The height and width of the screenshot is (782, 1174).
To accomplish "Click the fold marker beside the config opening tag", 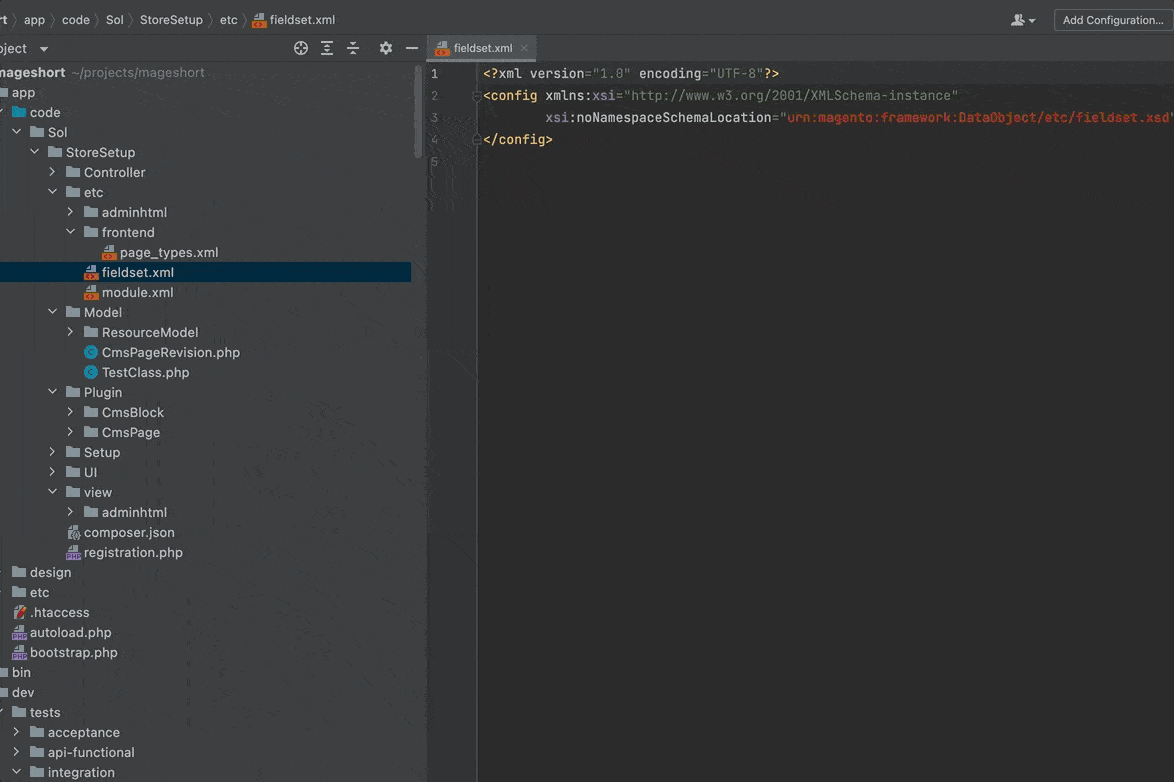I will 477,96.
